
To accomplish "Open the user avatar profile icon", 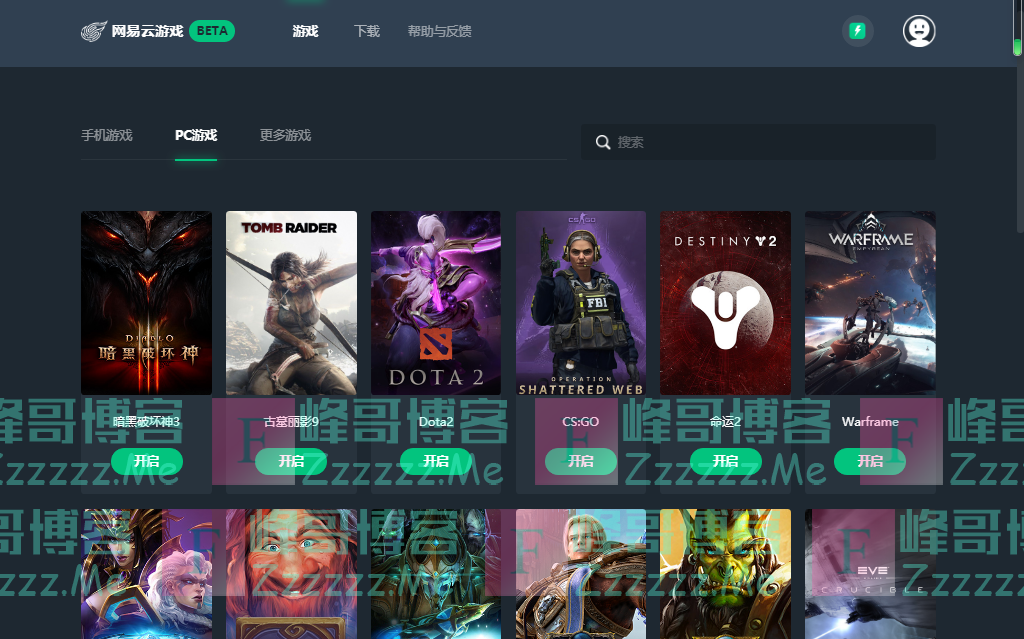I will click(x=918, y=31).
